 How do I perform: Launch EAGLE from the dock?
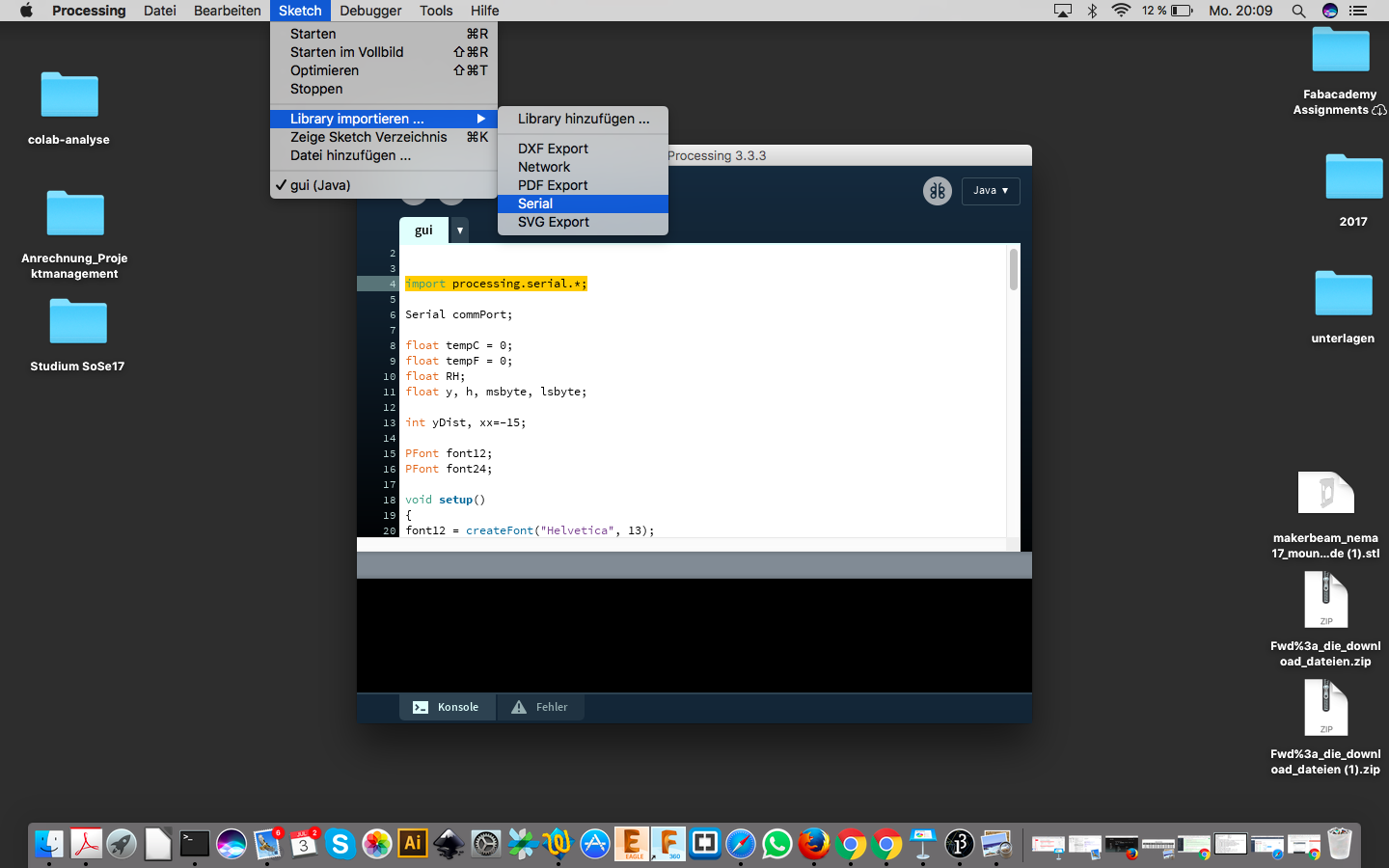click(632, 844)
